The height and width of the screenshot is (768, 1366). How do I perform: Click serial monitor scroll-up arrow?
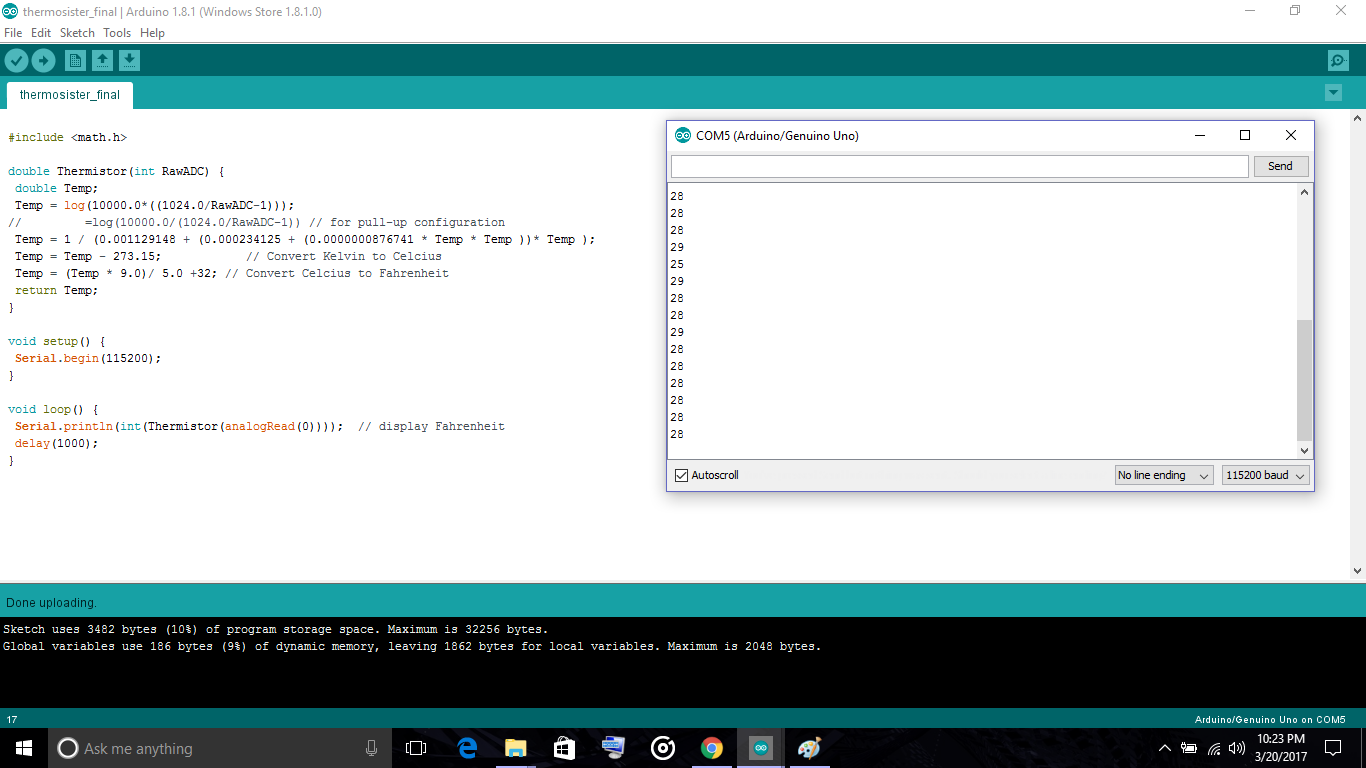pos(1304,192)
